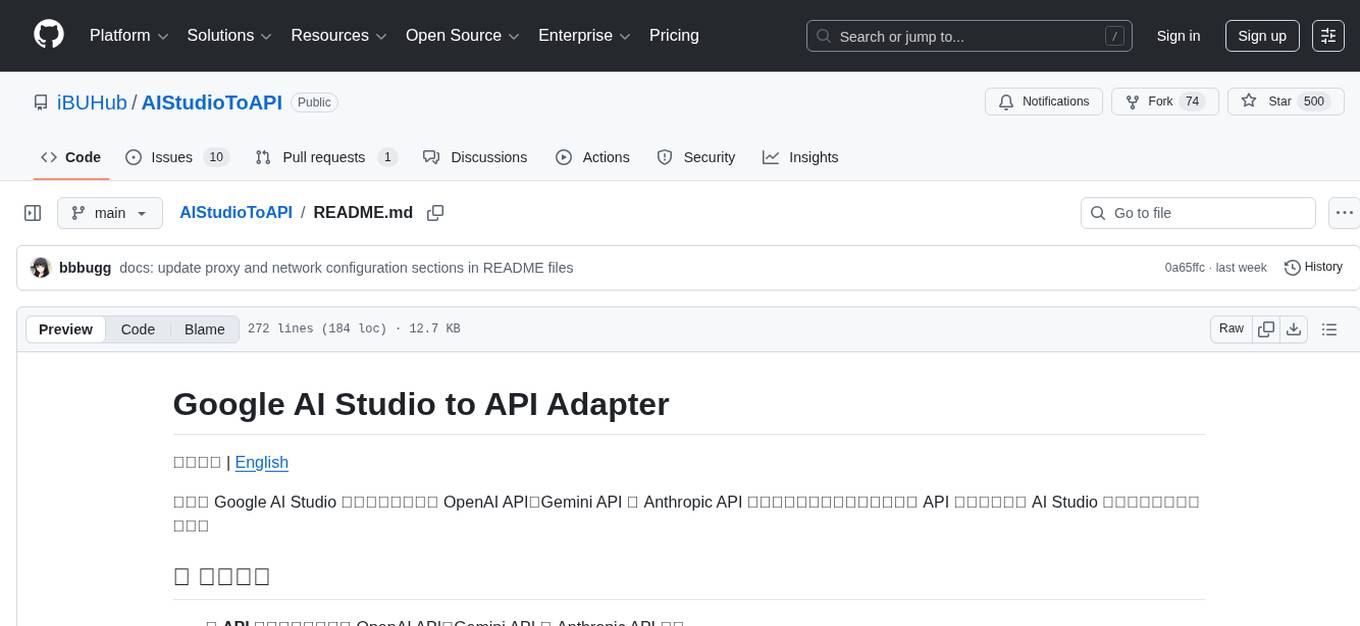Click the notifications bell

click(1005, 101)
